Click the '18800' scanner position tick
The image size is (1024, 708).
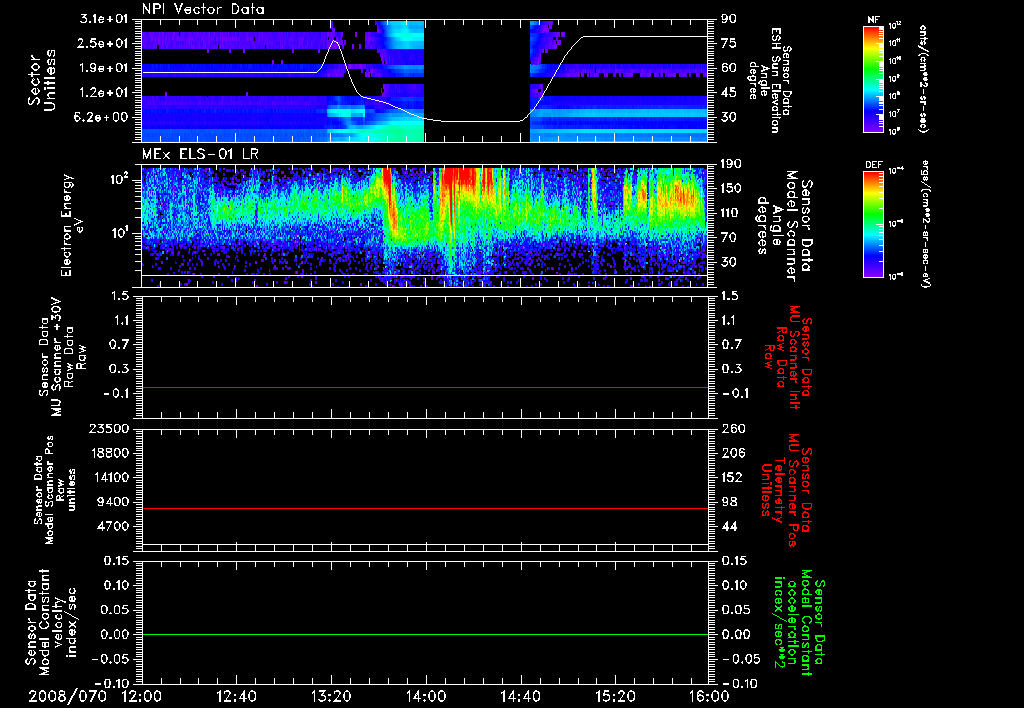coord(108,453)
